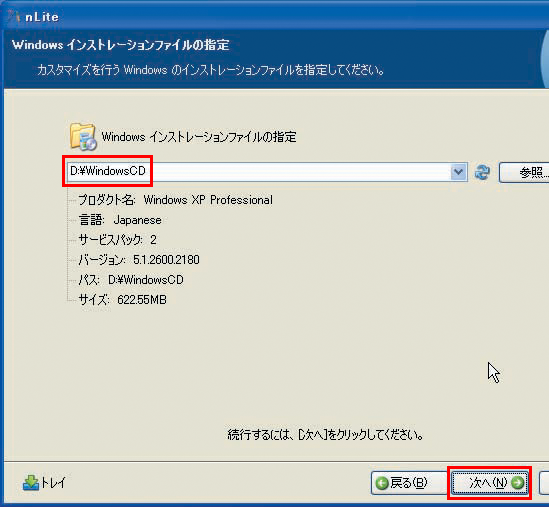The height and width of the screenshot is (507, 549).
Task: Click the green arrow on the 次へ(N) button
Action: click(x=517, y=483)
